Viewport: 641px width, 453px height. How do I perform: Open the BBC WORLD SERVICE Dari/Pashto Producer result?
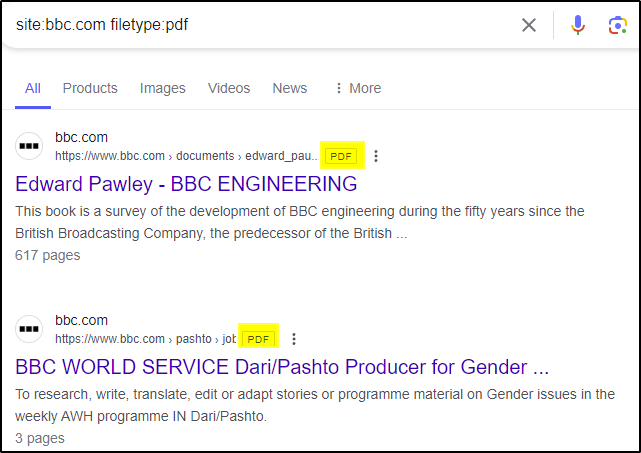[282, 367]
